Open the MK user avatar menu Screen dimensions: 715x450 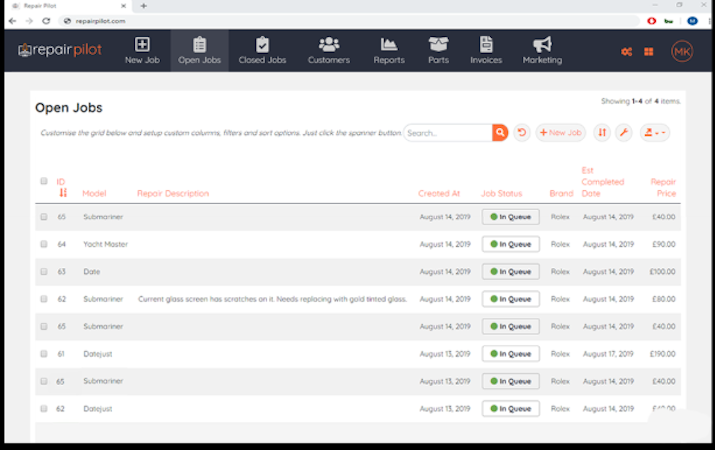click(682, 52)
